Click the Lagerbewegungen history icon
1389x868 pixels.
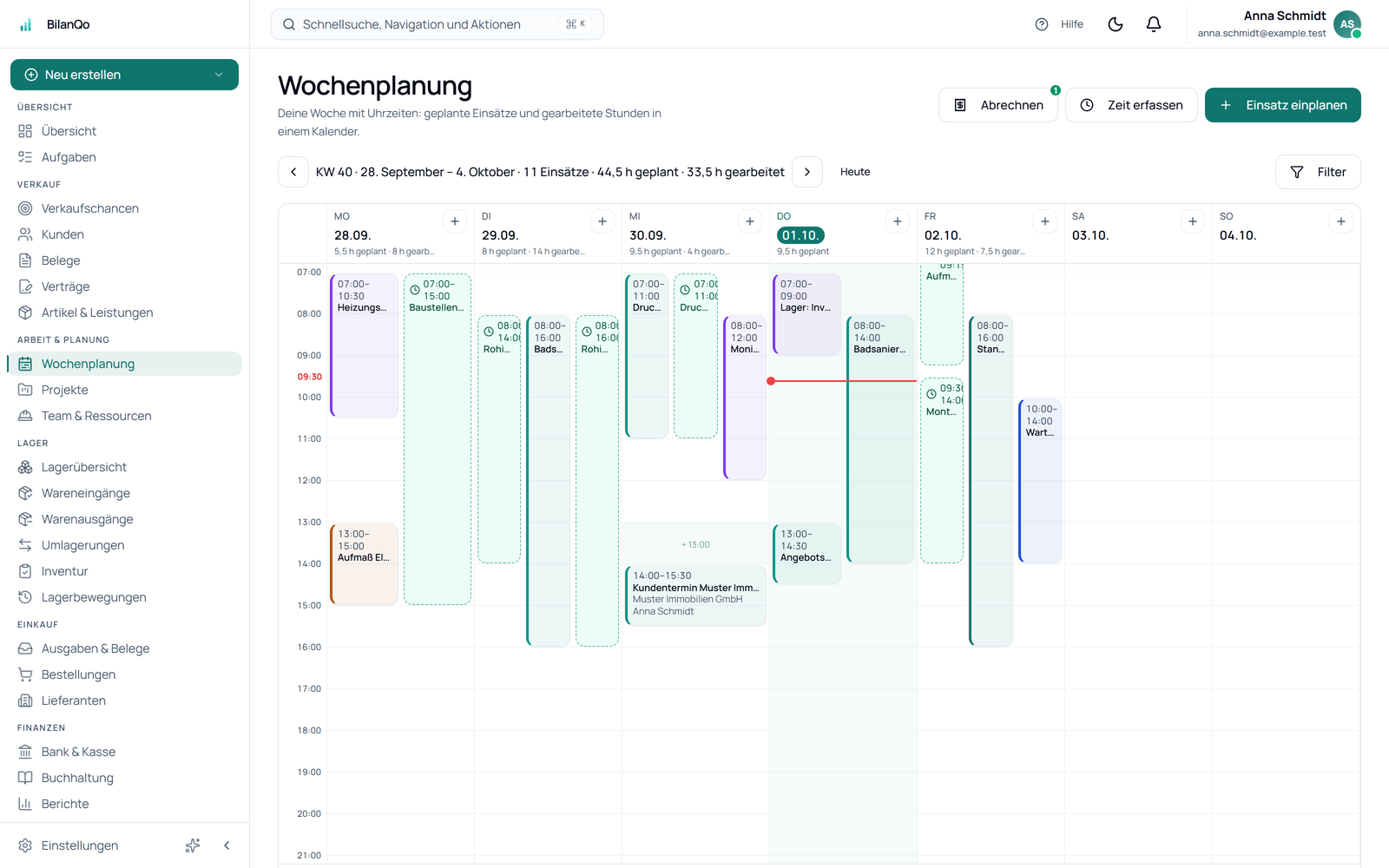(25, 597)
